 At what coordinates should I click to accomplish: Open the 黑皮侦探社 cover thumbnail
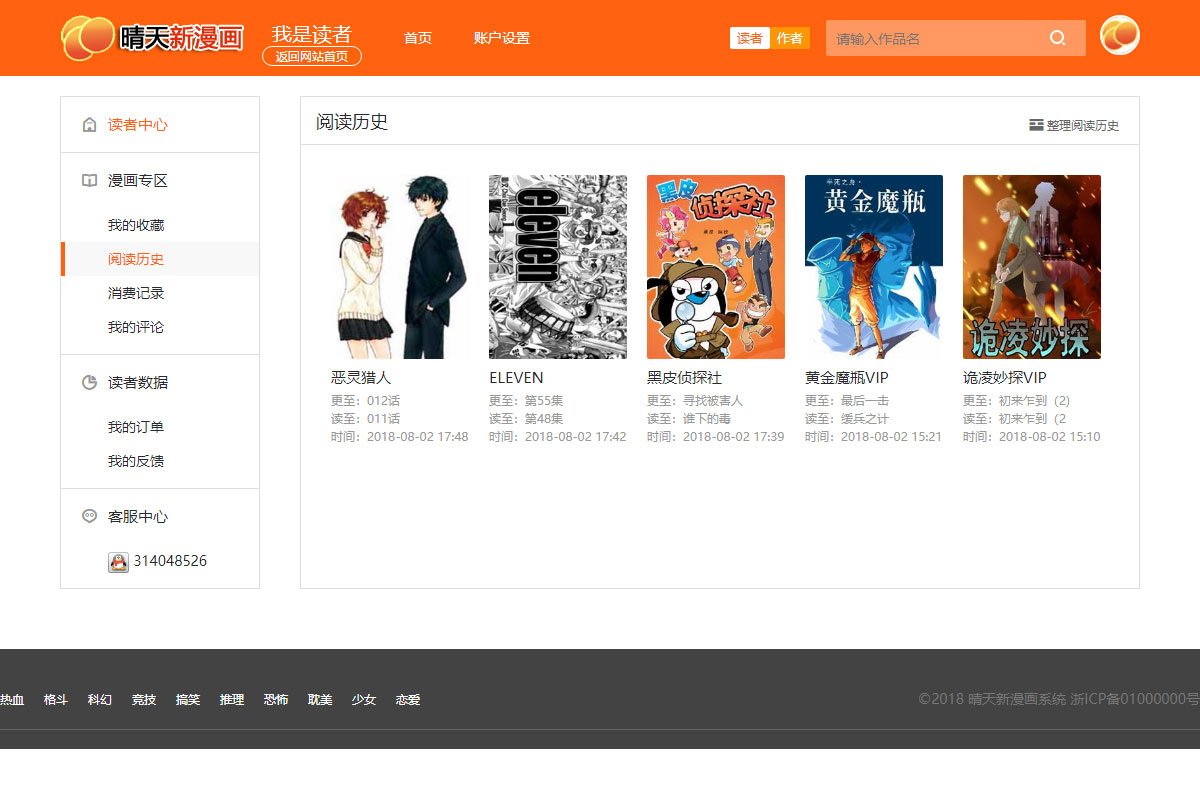coord(716,267)
